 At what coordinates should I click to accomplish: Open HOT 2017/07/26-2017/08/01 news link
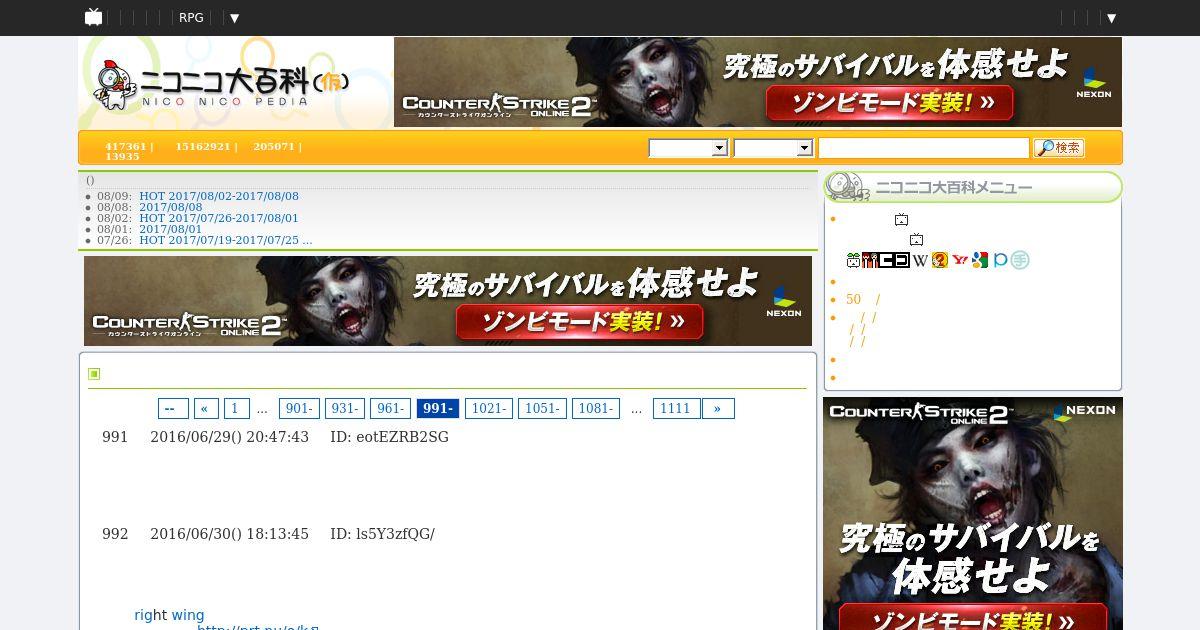click(x=219, y=218)
